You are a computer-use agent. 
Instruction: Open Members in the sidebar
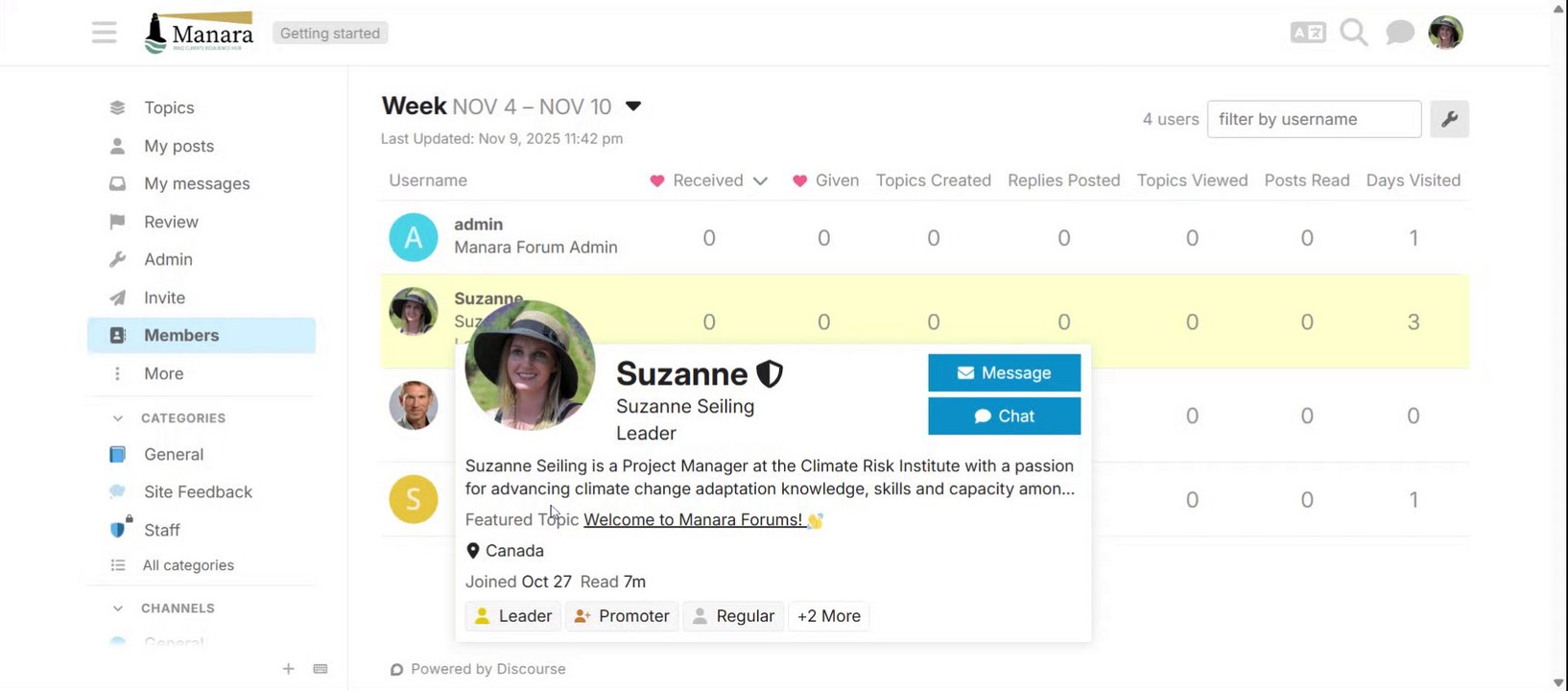click(x=181, y=335)
